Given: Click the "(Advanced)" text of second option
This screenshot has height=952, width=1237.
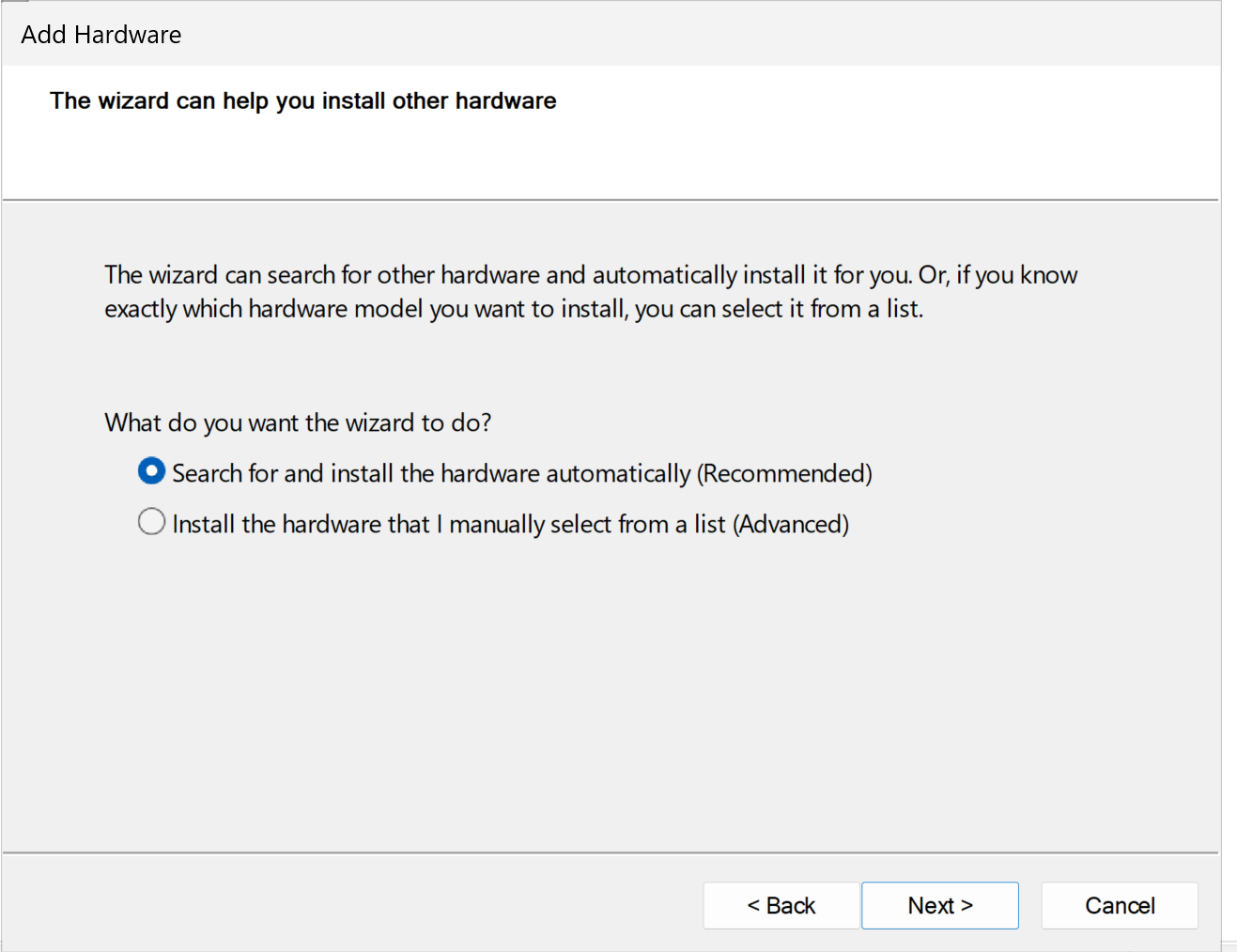Looking at the screenshot, I should [791, 524].
